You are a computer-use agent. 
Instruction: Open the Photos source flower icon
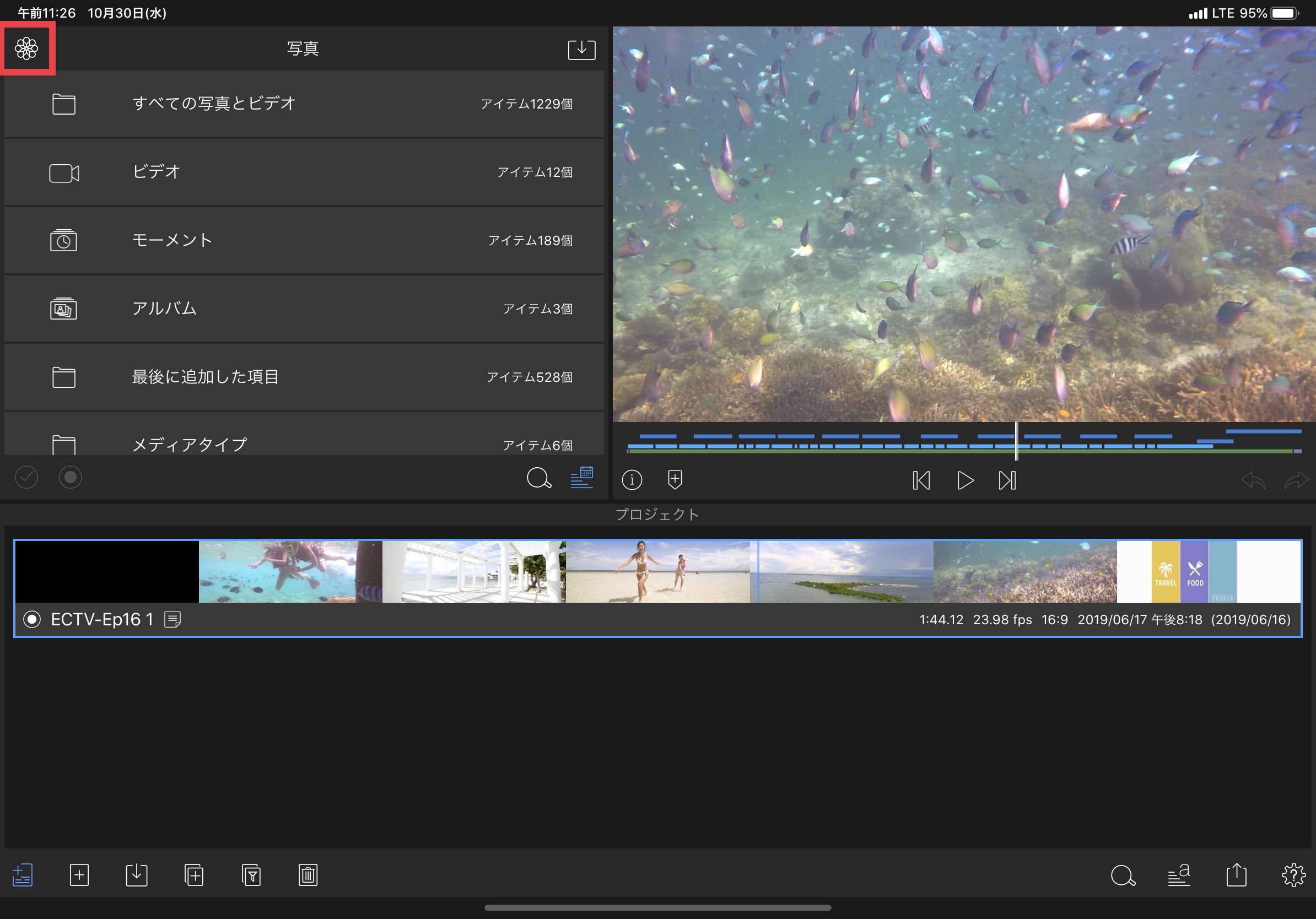26,48
